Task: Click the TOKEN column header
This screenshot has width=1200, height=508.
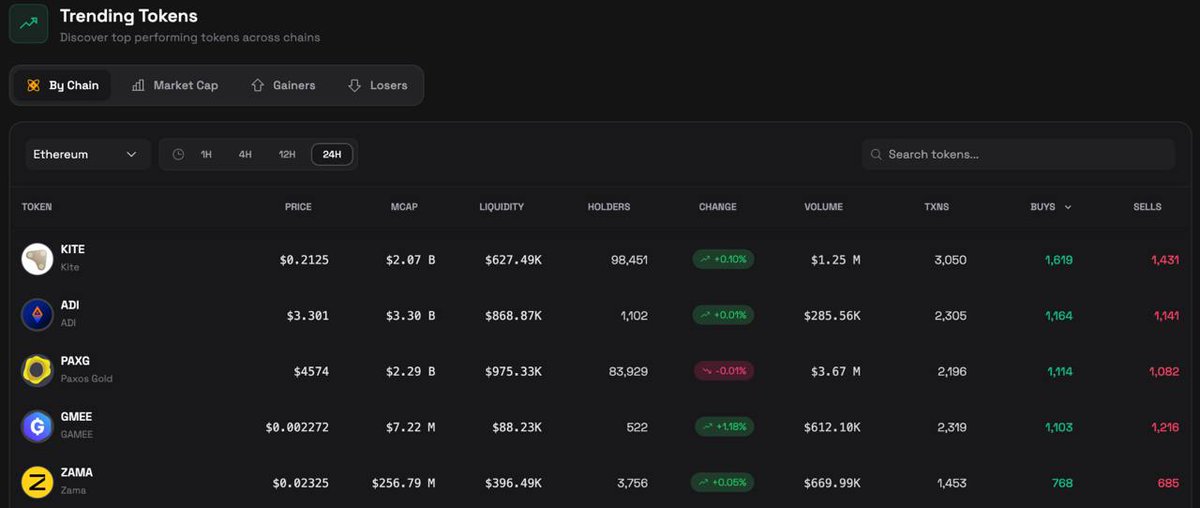Action: (37, 207)
